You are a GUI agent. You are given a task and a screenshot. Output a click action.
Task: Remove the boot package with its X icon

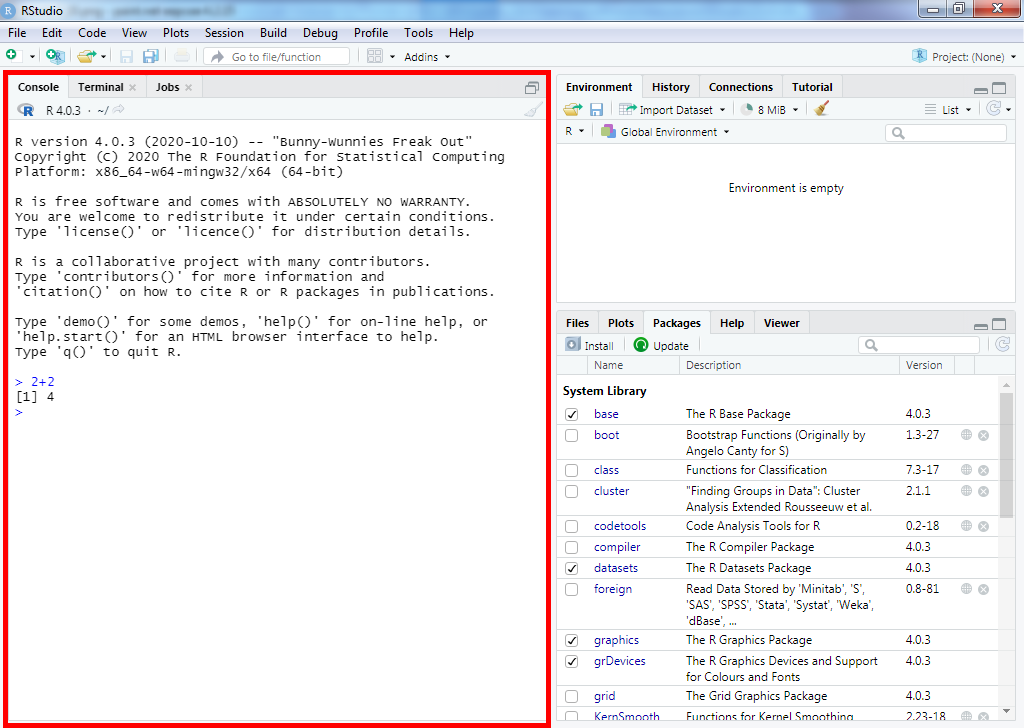(983, 435)
